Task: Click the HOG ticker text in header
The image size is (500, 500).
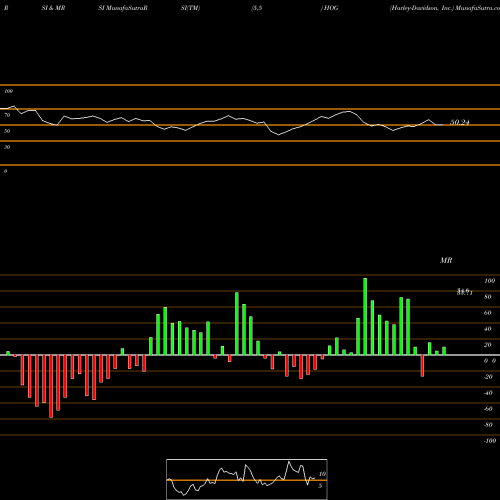Action: pyautogui.click(x=331, y=8)
